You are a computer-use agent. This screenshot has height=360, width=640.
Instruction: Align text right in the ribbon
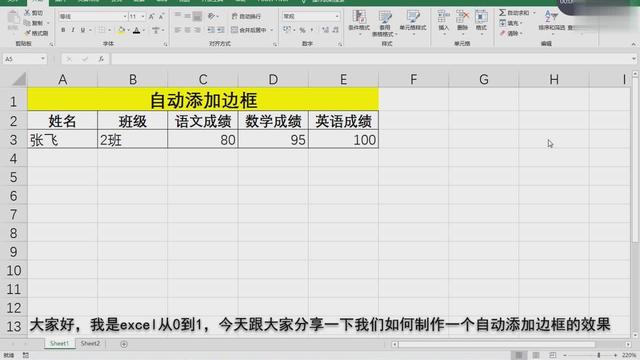click(x=197, y=30)
